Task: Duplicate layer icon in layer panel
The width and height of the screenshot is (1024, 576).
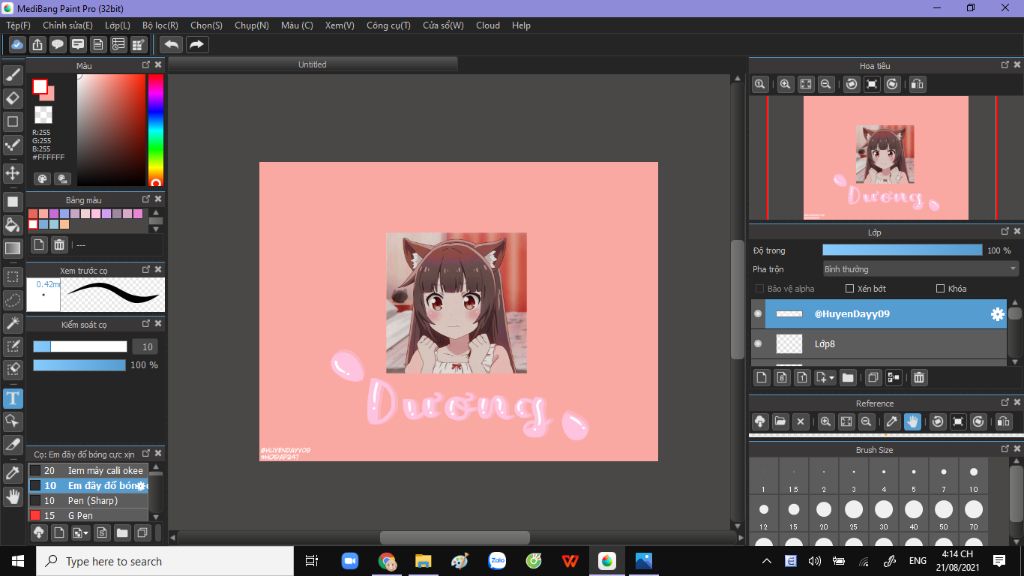Action: tap(873, 377)
